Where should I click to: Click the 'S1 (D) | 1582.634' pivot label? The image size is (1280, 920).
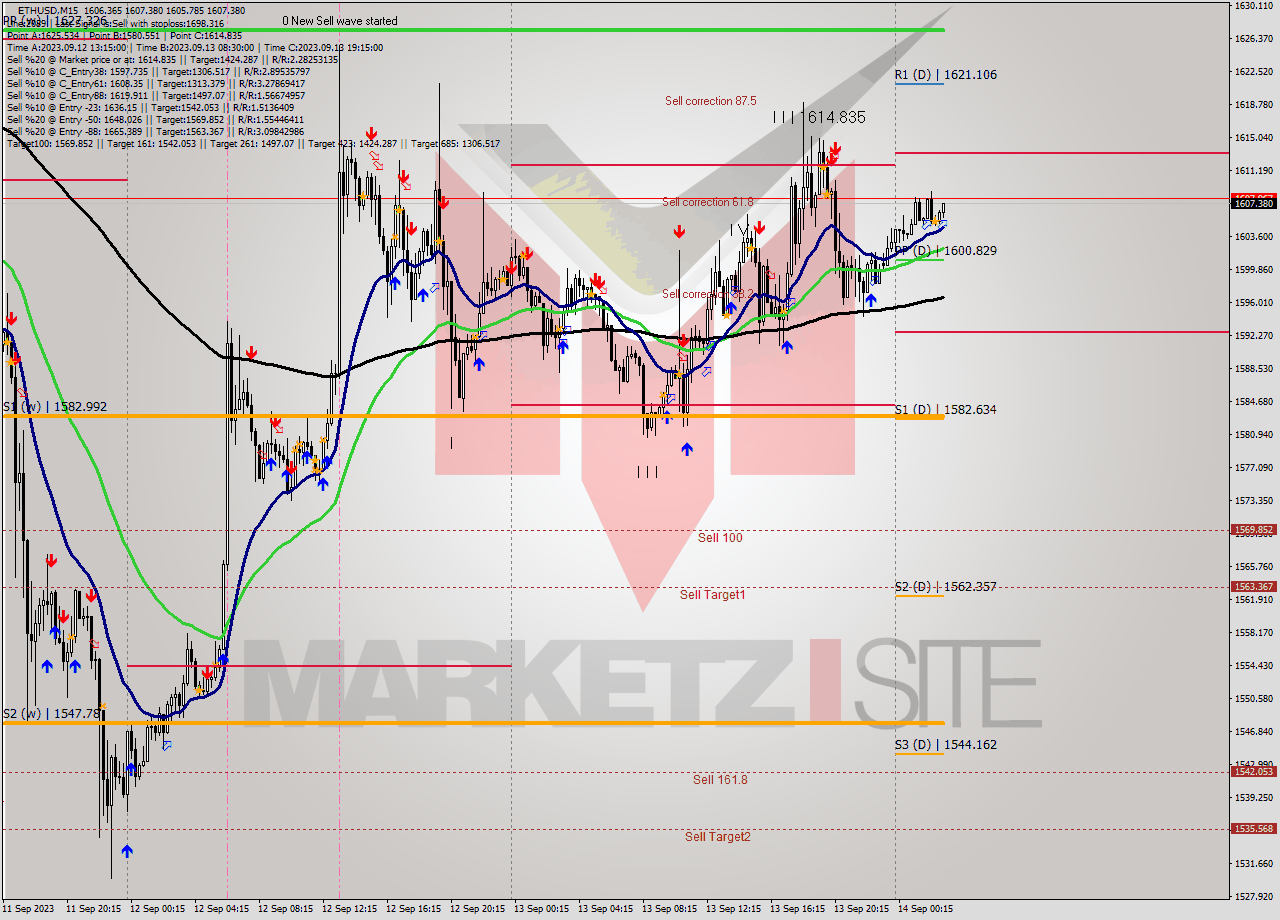coord(945,410)
